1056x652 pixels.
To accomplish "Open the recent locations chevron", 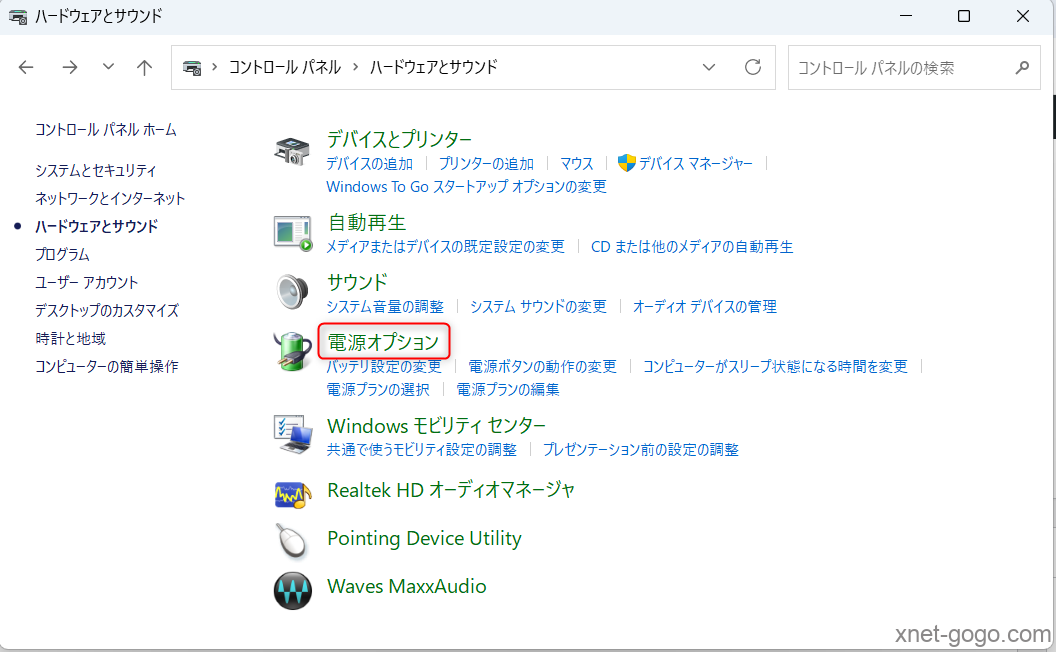I will 108,68.
